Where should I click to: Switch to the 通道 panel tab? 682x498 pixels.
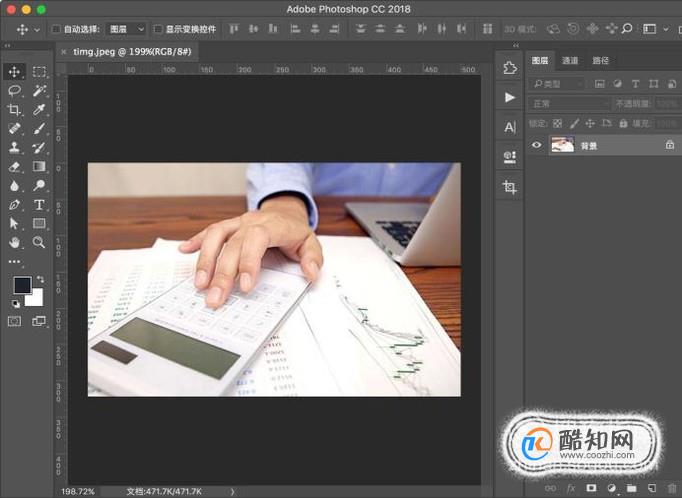[570, 60]
